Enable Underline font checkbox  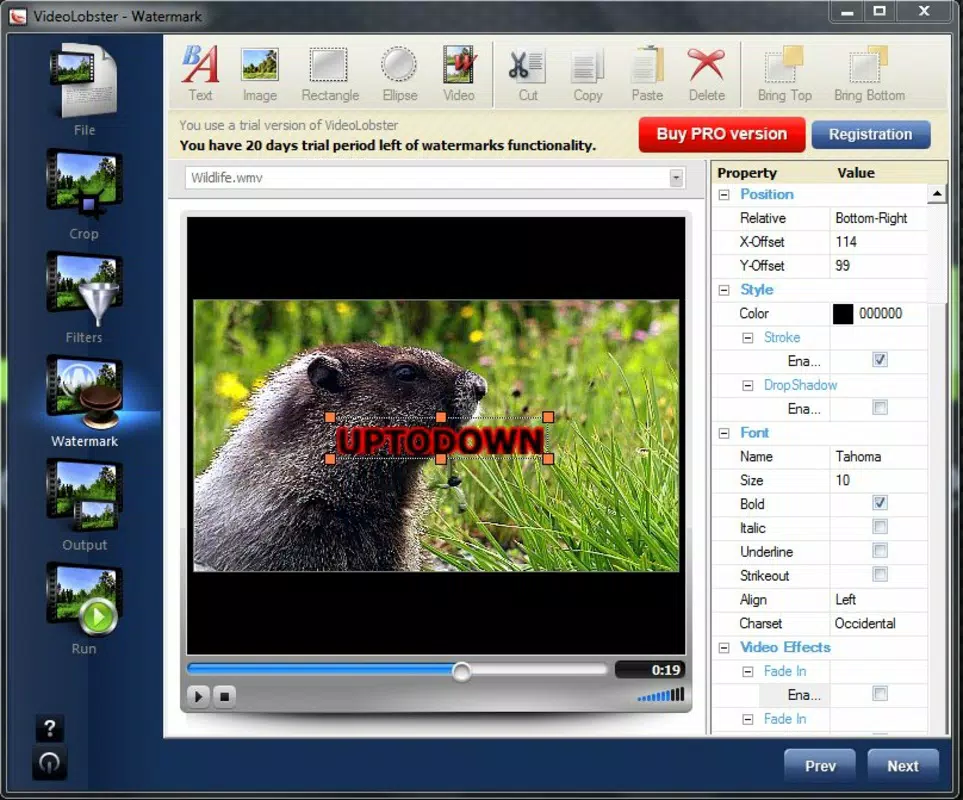click(x=879, y=551)
